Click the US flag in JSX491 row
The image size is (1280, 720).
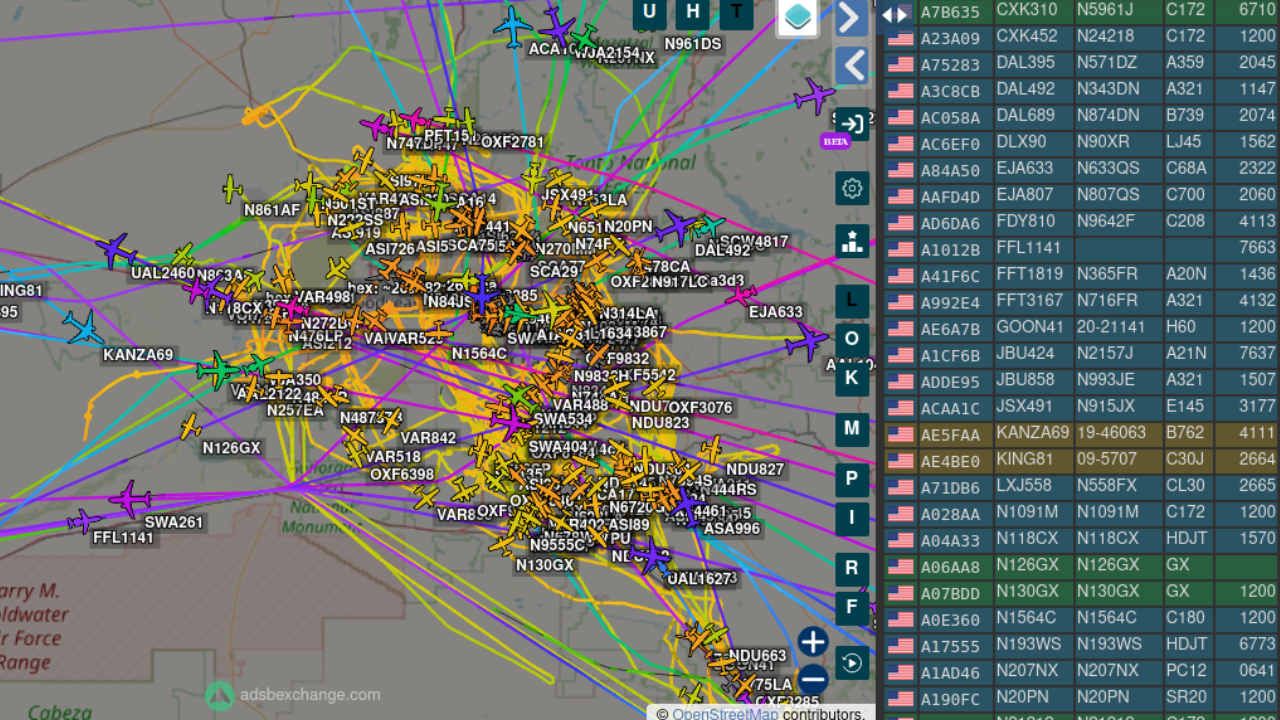click(x=901, y=408)
